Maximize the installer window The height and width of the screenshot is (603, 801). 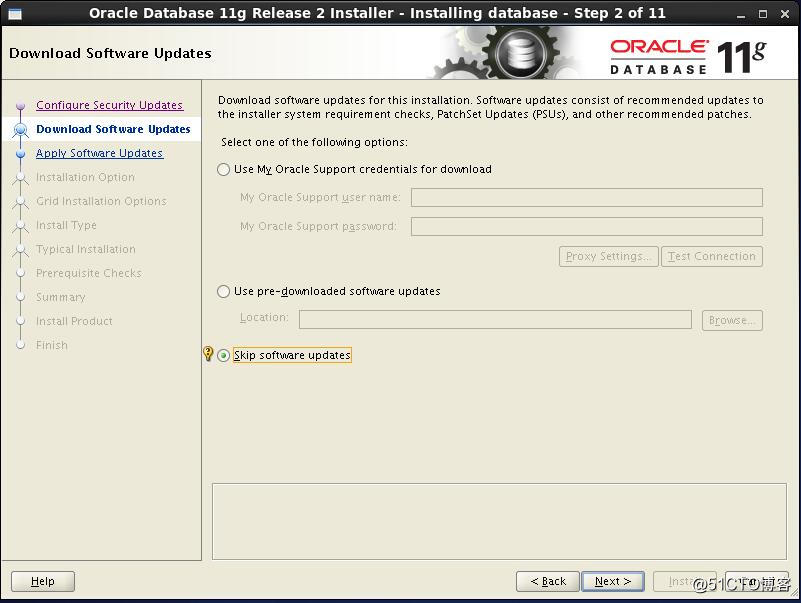pos(763,14)
